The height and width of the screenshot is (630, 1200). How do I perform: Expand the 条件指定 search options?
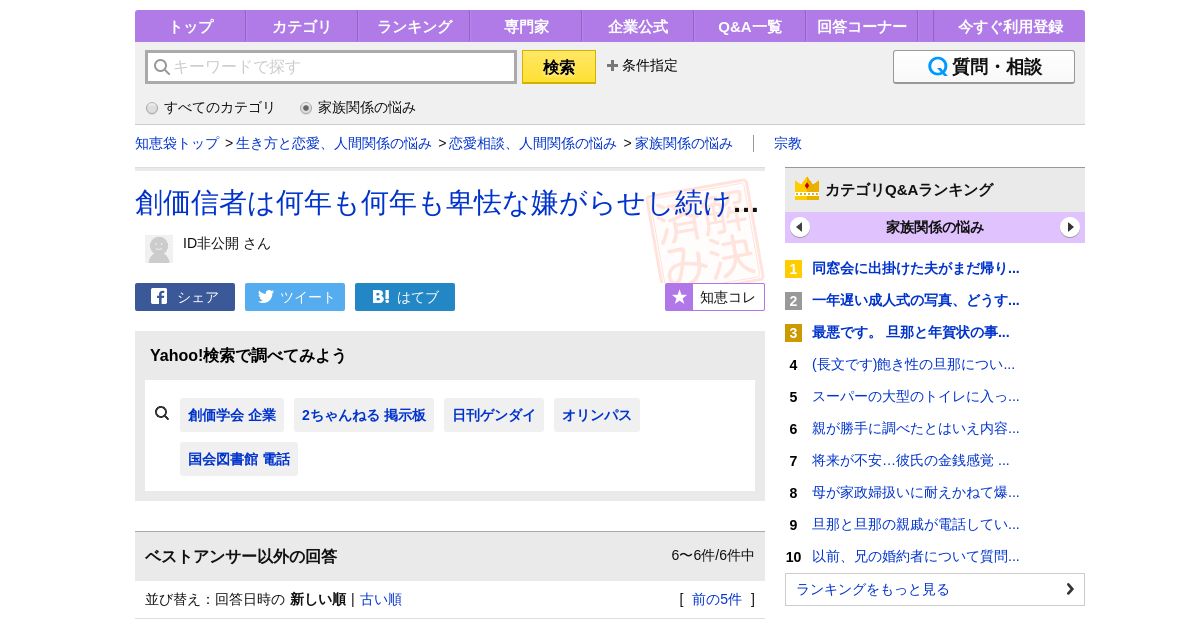[x=642, y=66]
